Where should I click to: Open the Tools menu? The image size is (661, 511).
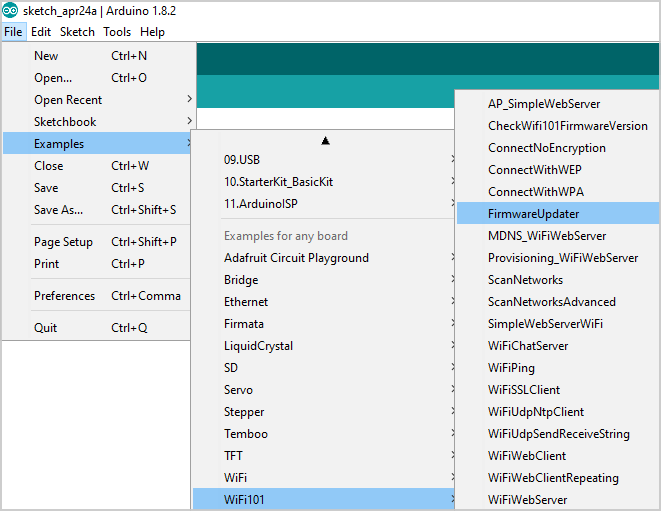(117, 32)
